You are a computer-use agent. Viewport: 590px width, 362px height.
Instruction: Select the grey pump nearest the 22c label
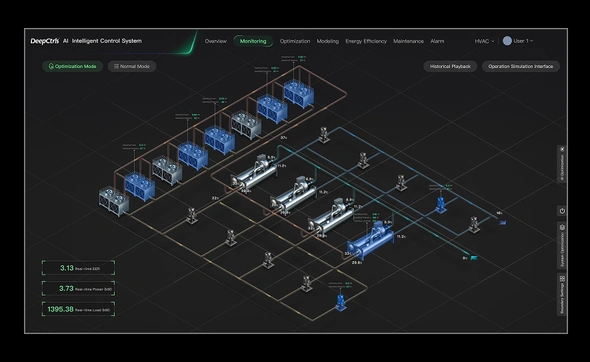(x=192, y=216)
